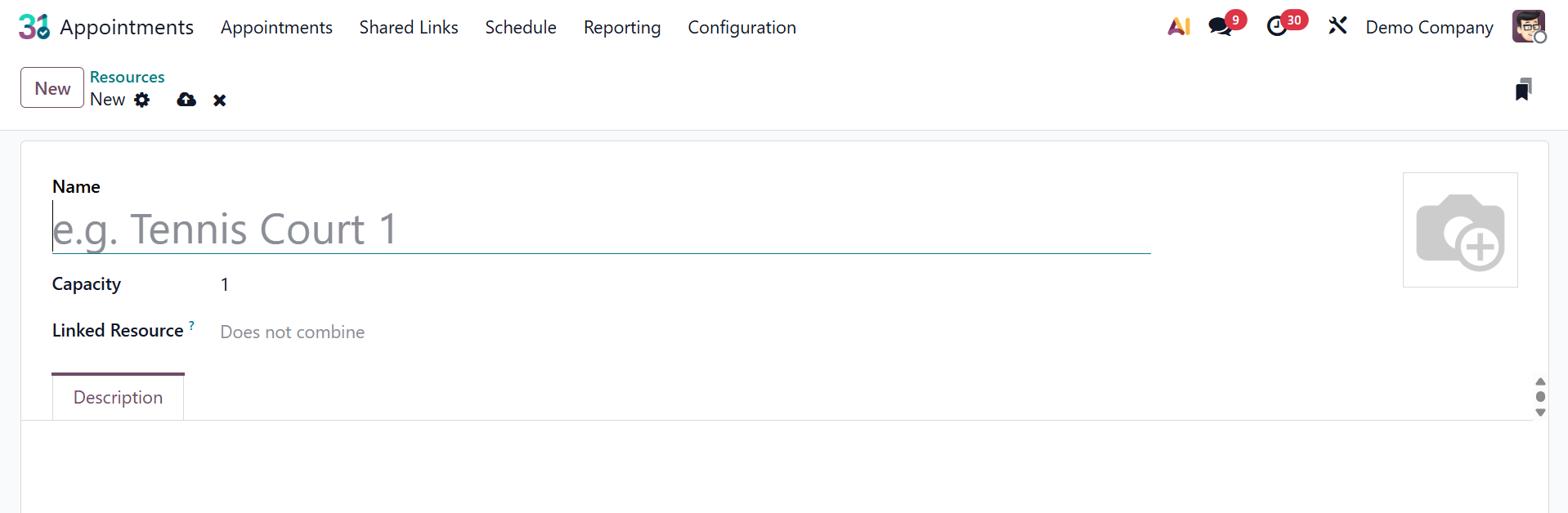This screenshot has height=513, width=1568.
Task: View the 30 pending activities
Action: click(1278, 26)
